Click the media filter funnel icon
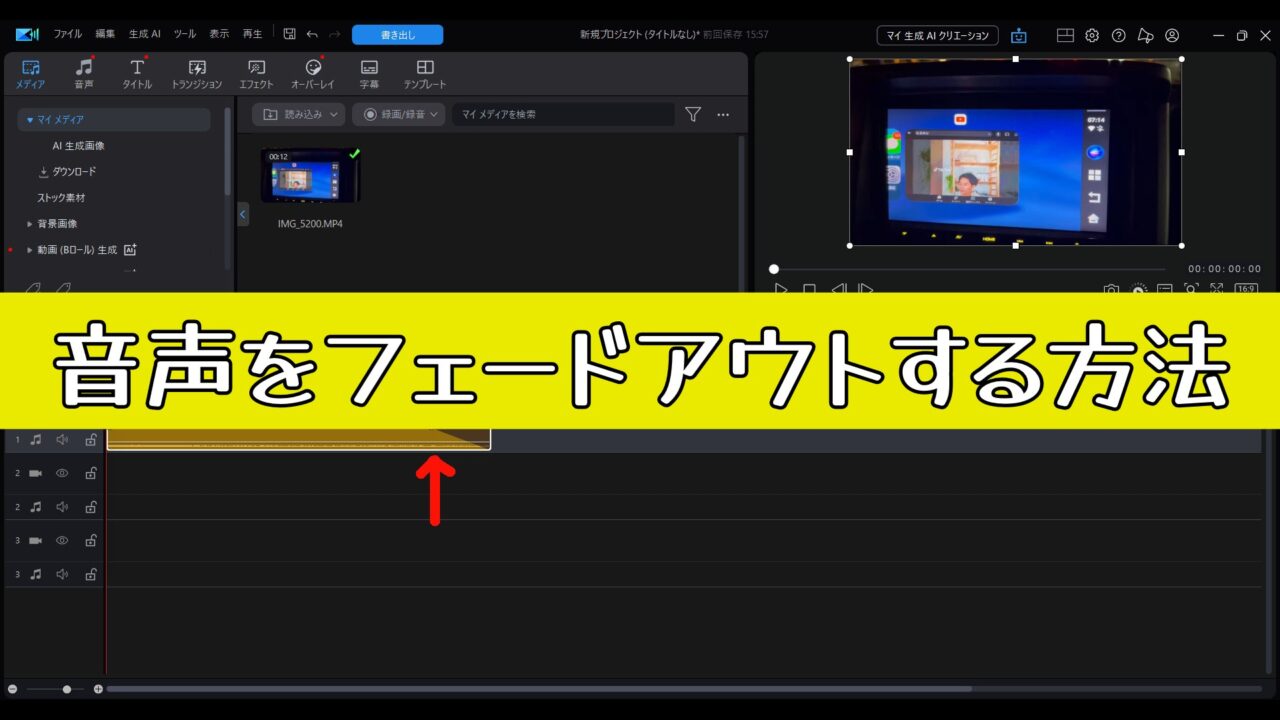Image resolution: width=1280 pixels, height=720 pixels. coord(693,115)
